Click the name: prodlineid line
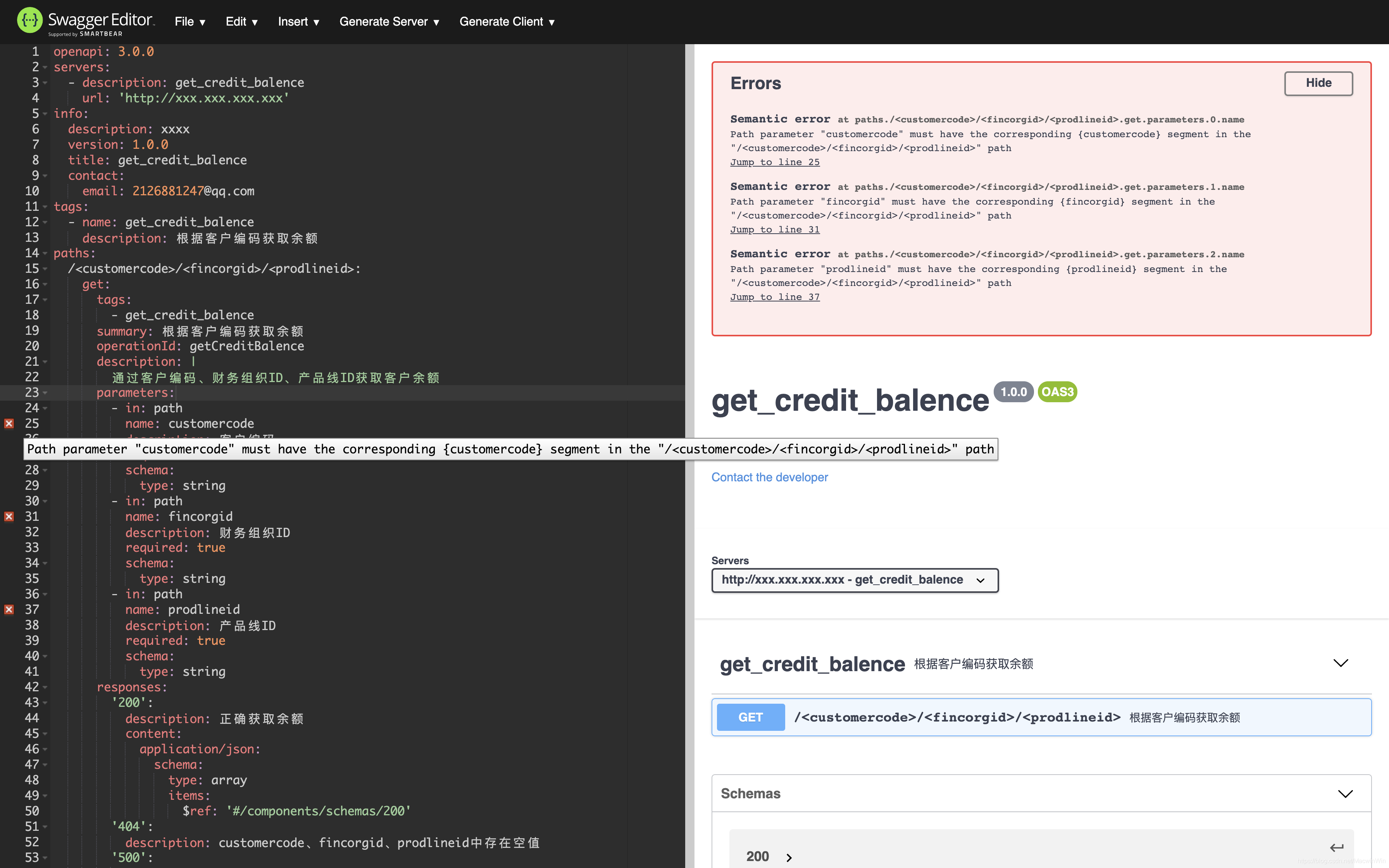Viewport: 1389px width, 868px height. (183, 610)
